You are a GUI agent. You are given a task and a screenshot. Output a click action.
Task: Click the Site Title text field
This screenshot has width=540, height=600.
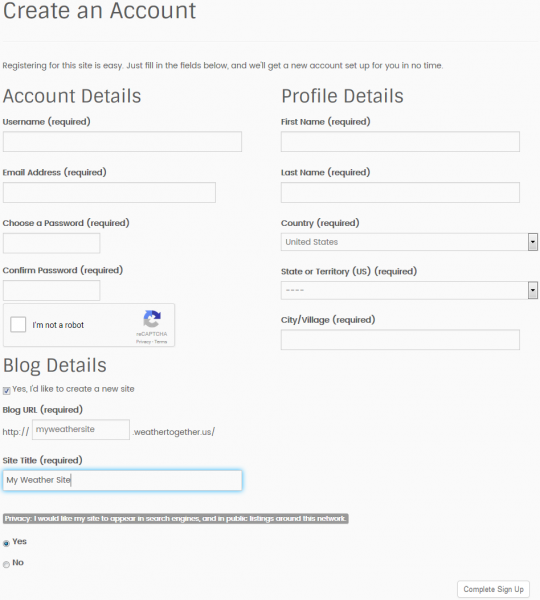(122, 480)
